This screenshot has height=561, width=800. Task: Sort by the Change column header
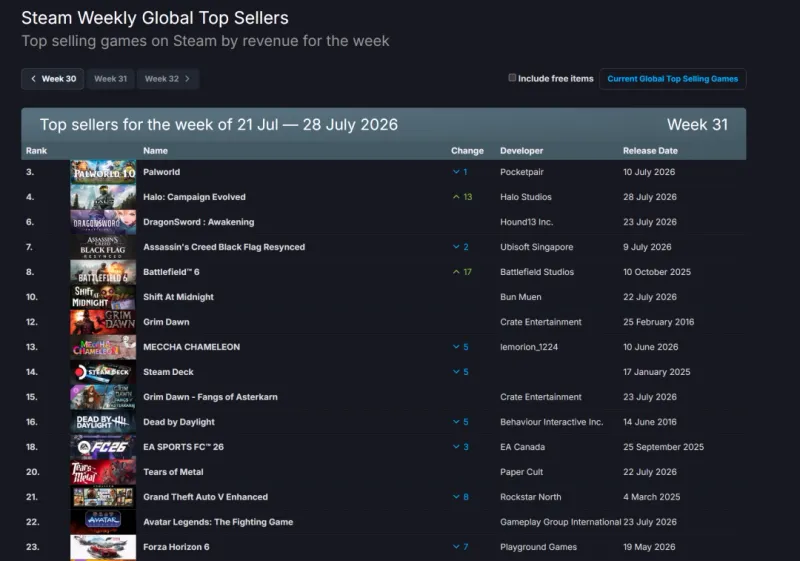(467, 151)
